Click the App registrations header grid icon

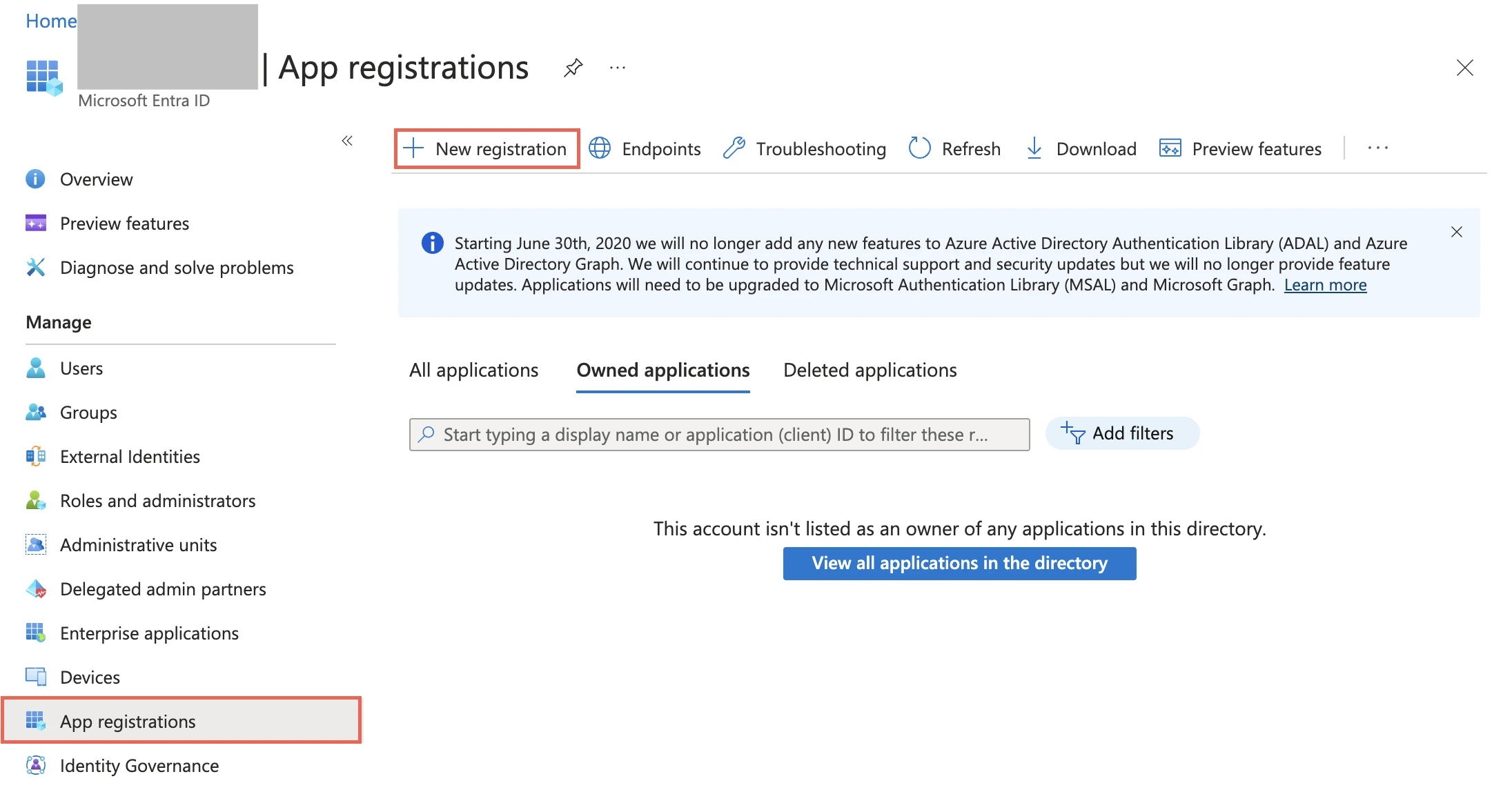click(x=44, y=77)
